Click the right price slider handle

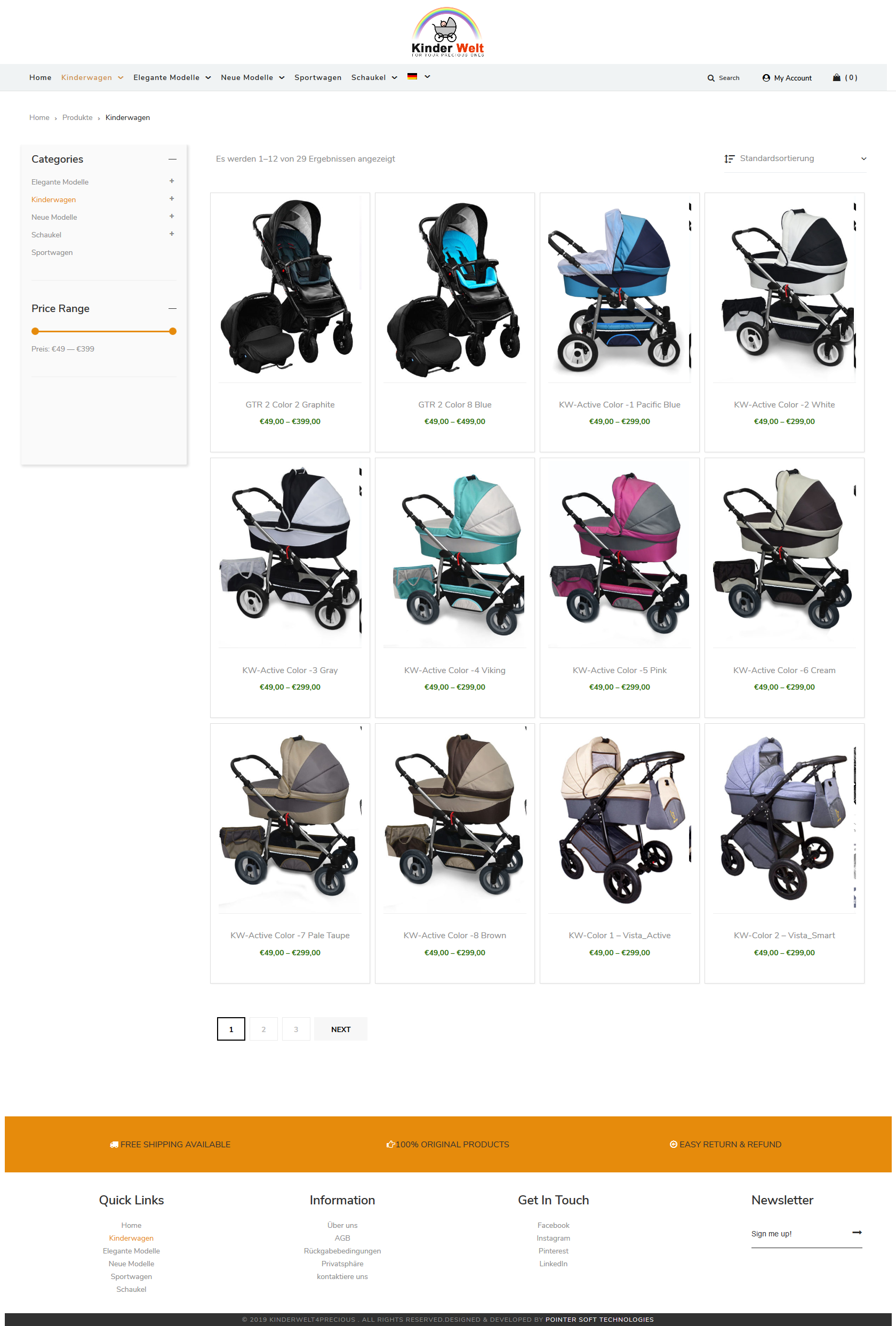click(x=173, y=332)
